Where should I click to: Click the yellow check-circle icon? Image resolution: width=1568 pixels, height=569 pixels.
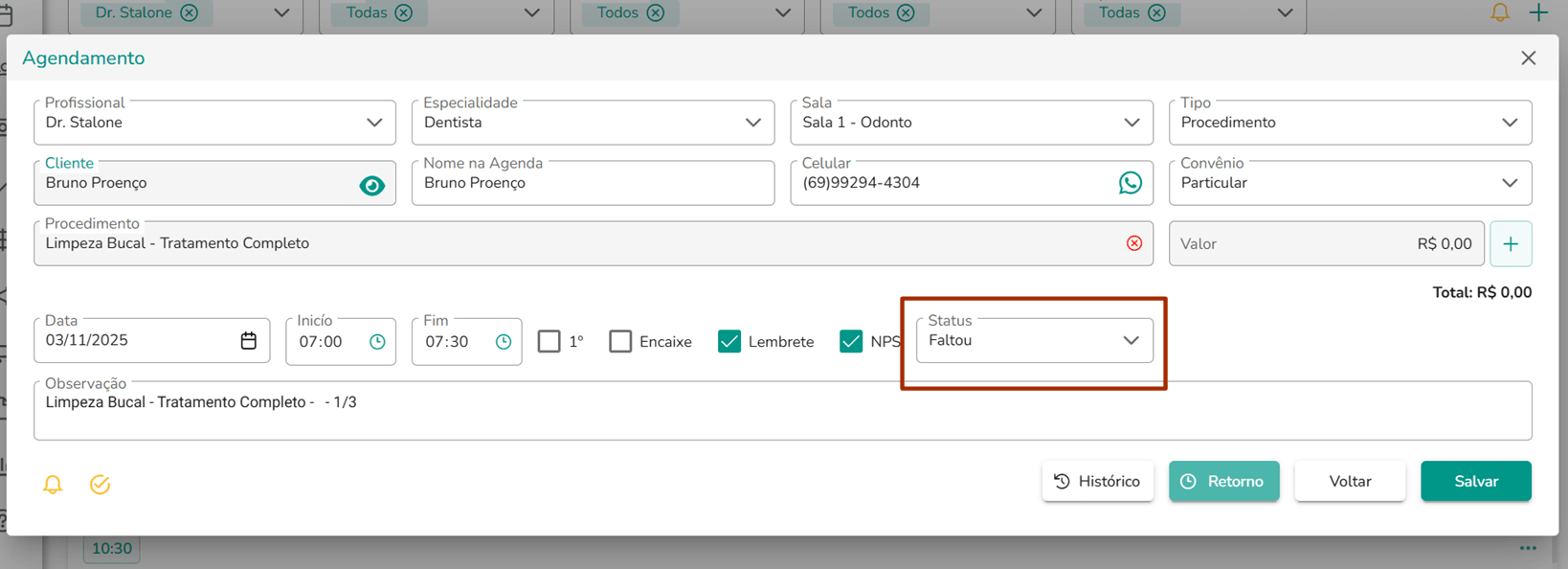[100, 485]
